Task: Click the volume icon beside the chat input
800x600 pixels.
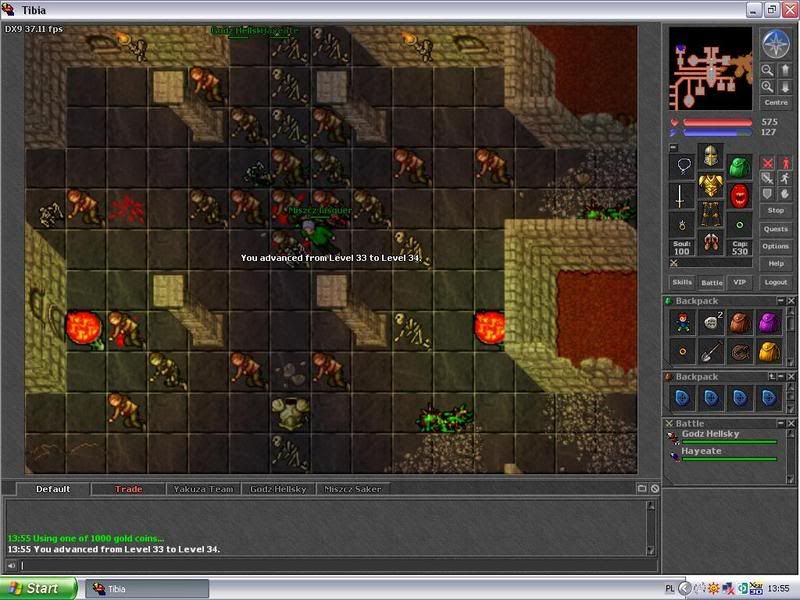Action: (x=11, y=565)
